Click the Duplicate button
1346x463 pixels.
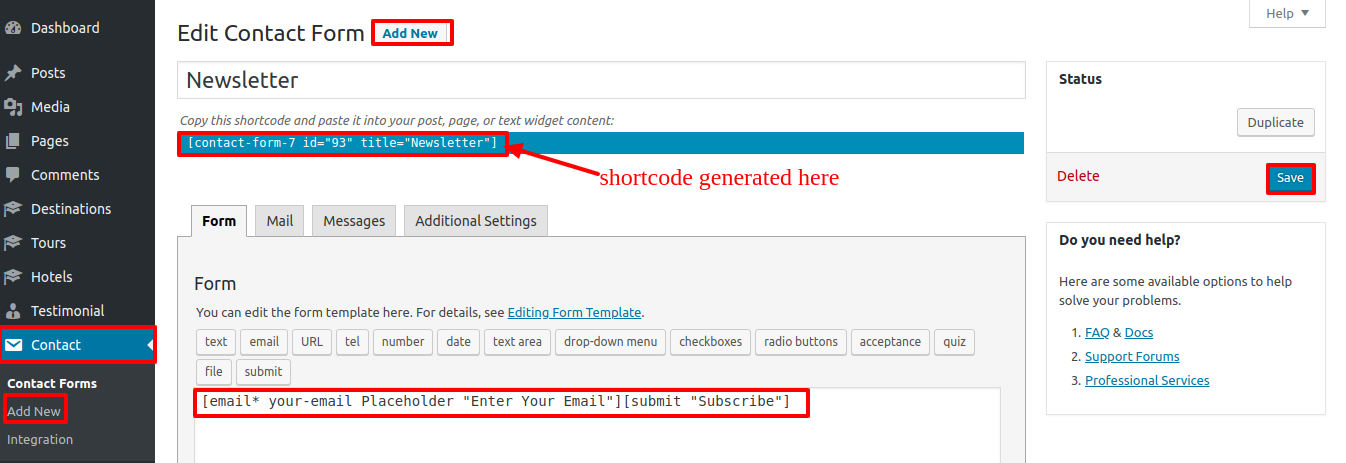click(x=1276, y=122)
